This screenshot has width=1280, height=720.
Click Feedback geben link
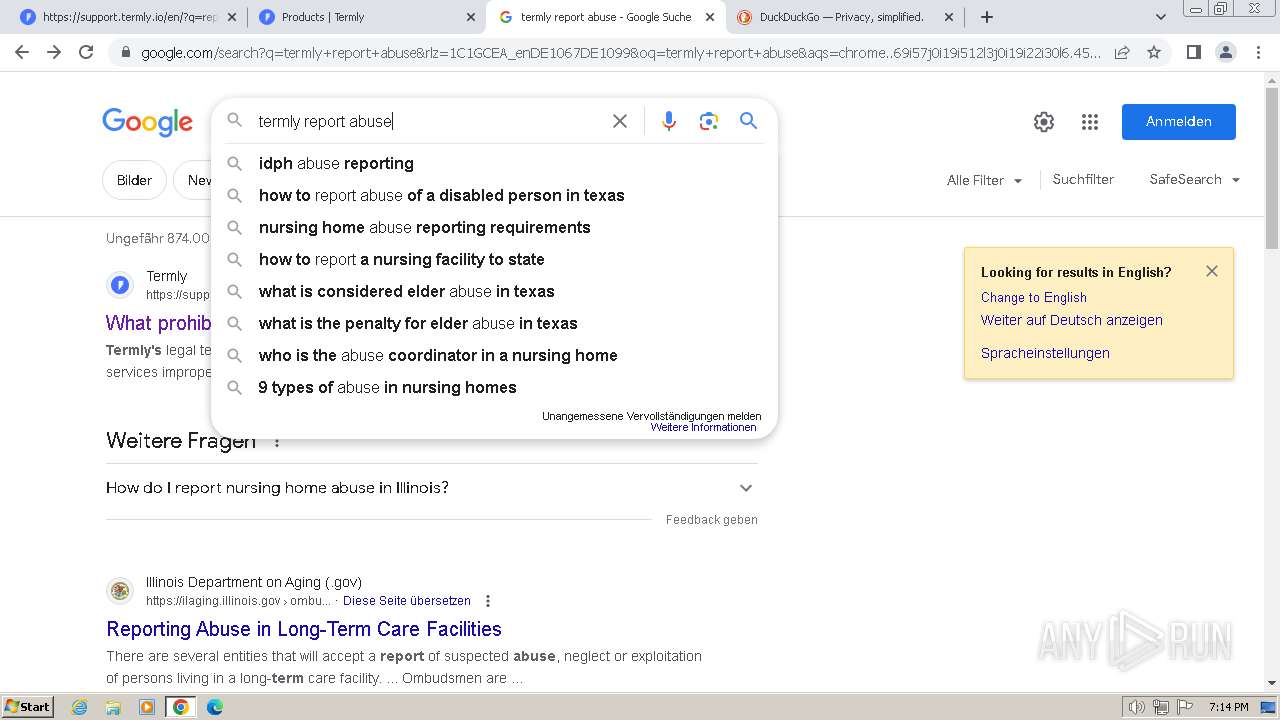[x=712, y=520]
